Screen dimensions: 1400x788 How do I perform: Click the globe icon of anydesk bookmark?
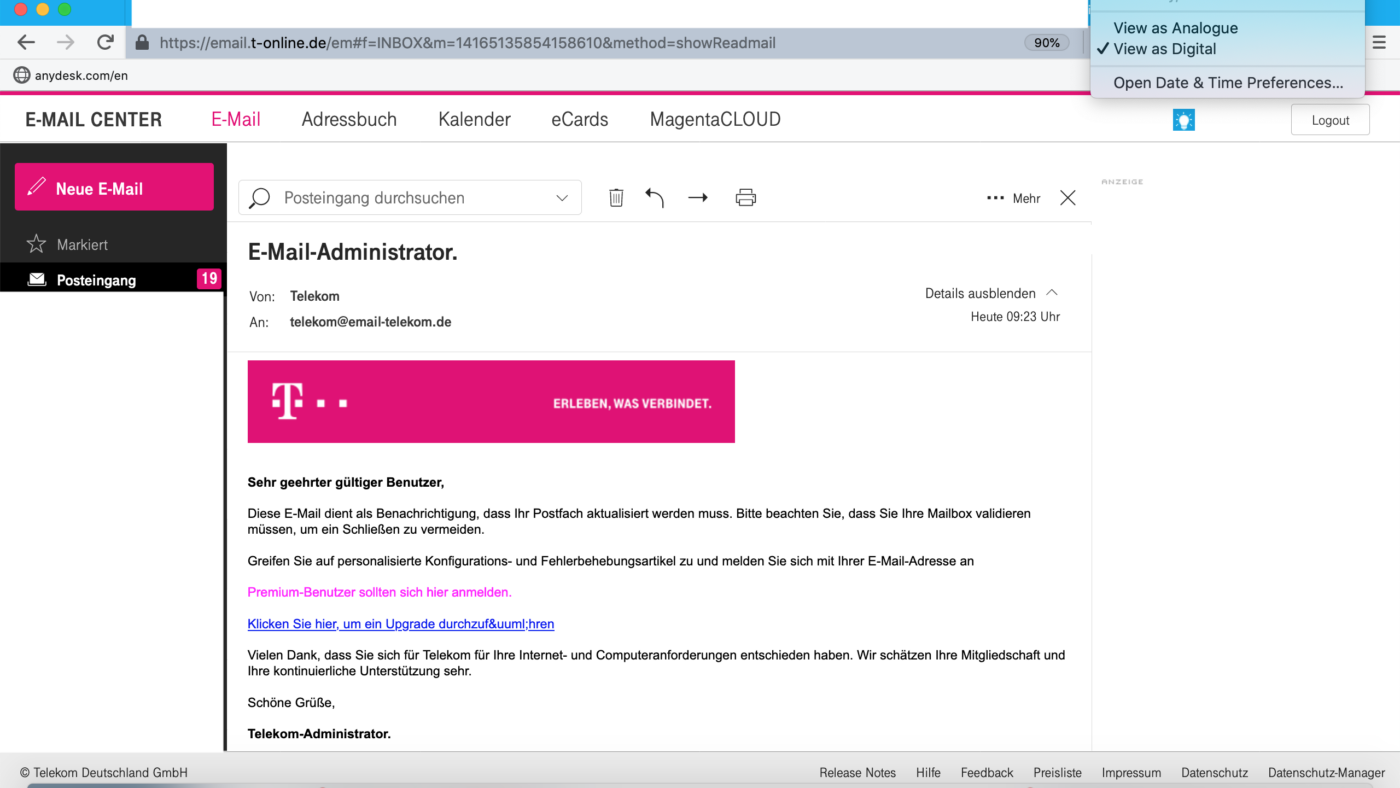21,75
